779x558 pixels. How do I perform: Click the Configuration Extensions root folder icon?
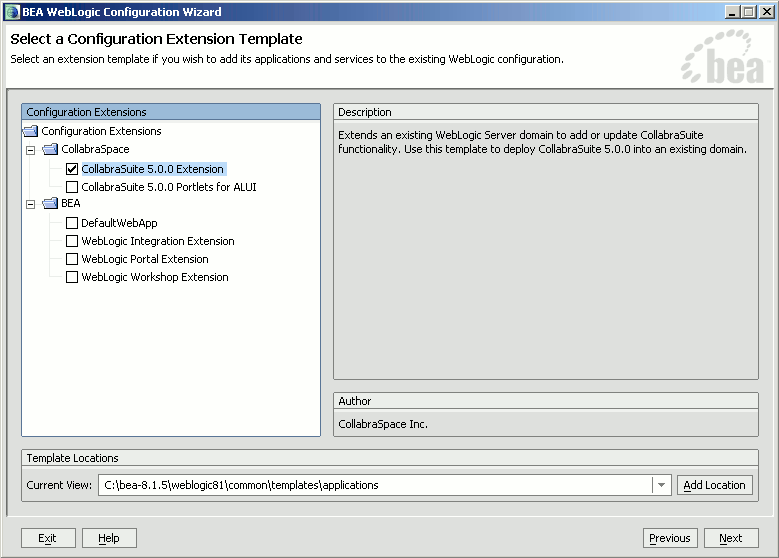pos(31,131)
